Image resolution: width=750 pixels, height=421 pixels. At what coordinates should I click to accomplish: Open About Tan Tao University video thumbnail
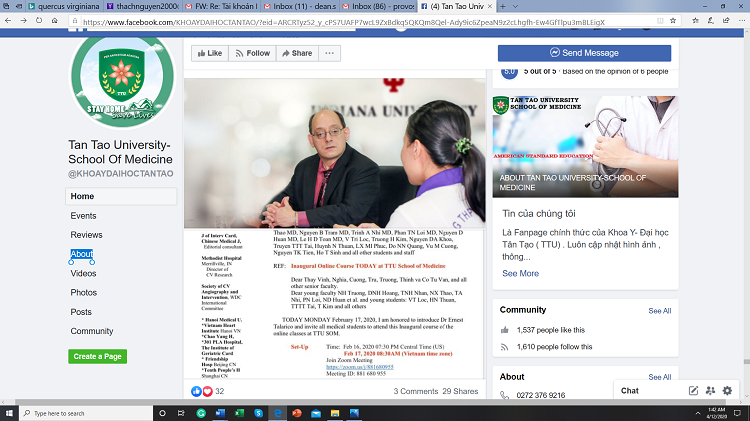click(x=585, y=146)
